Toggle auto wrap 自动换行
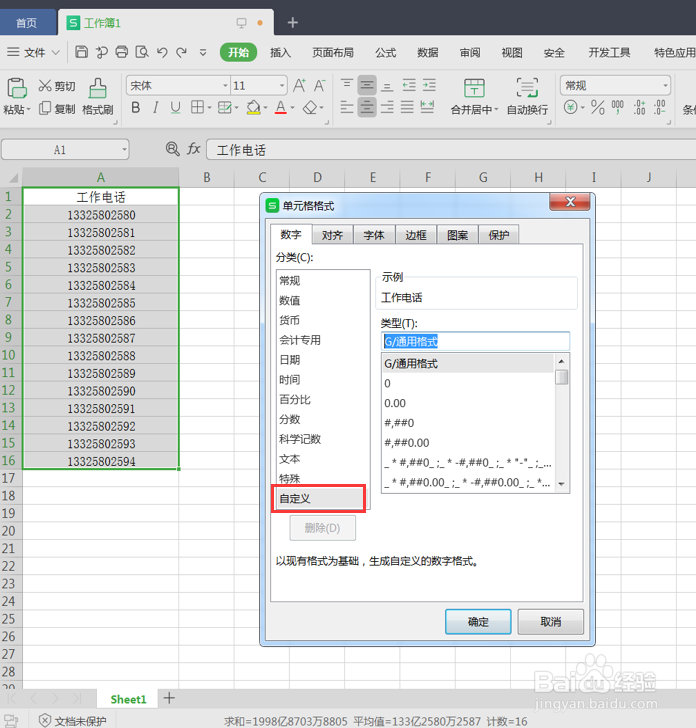Viewport: 696px width, 728px height. tap(527, 96)
